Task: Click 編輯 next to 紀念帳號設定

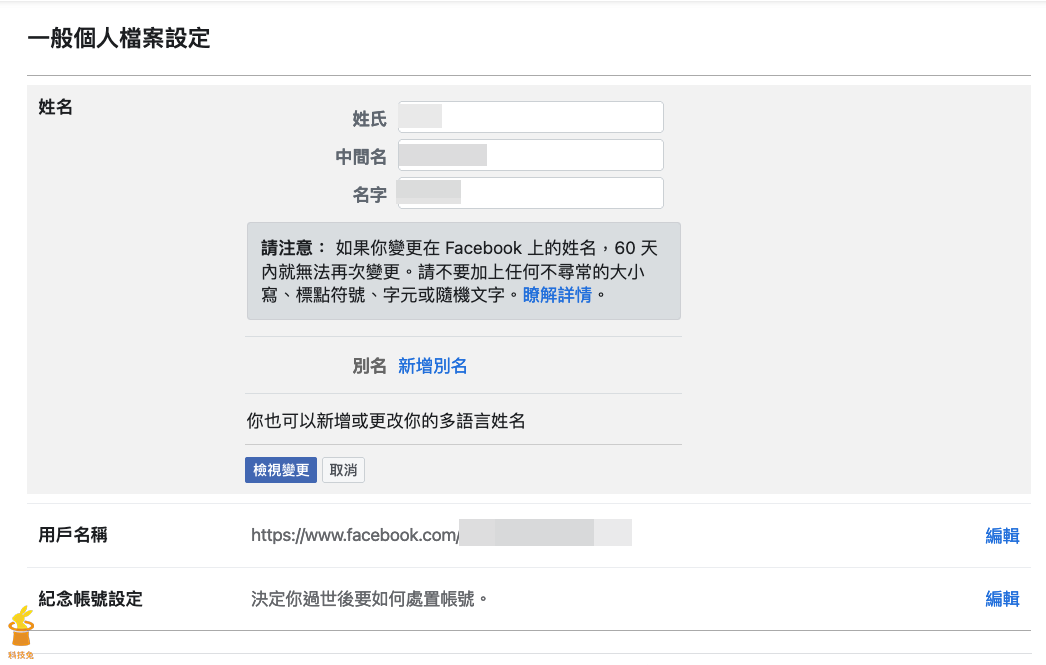Action: (x=1002, y=599)
